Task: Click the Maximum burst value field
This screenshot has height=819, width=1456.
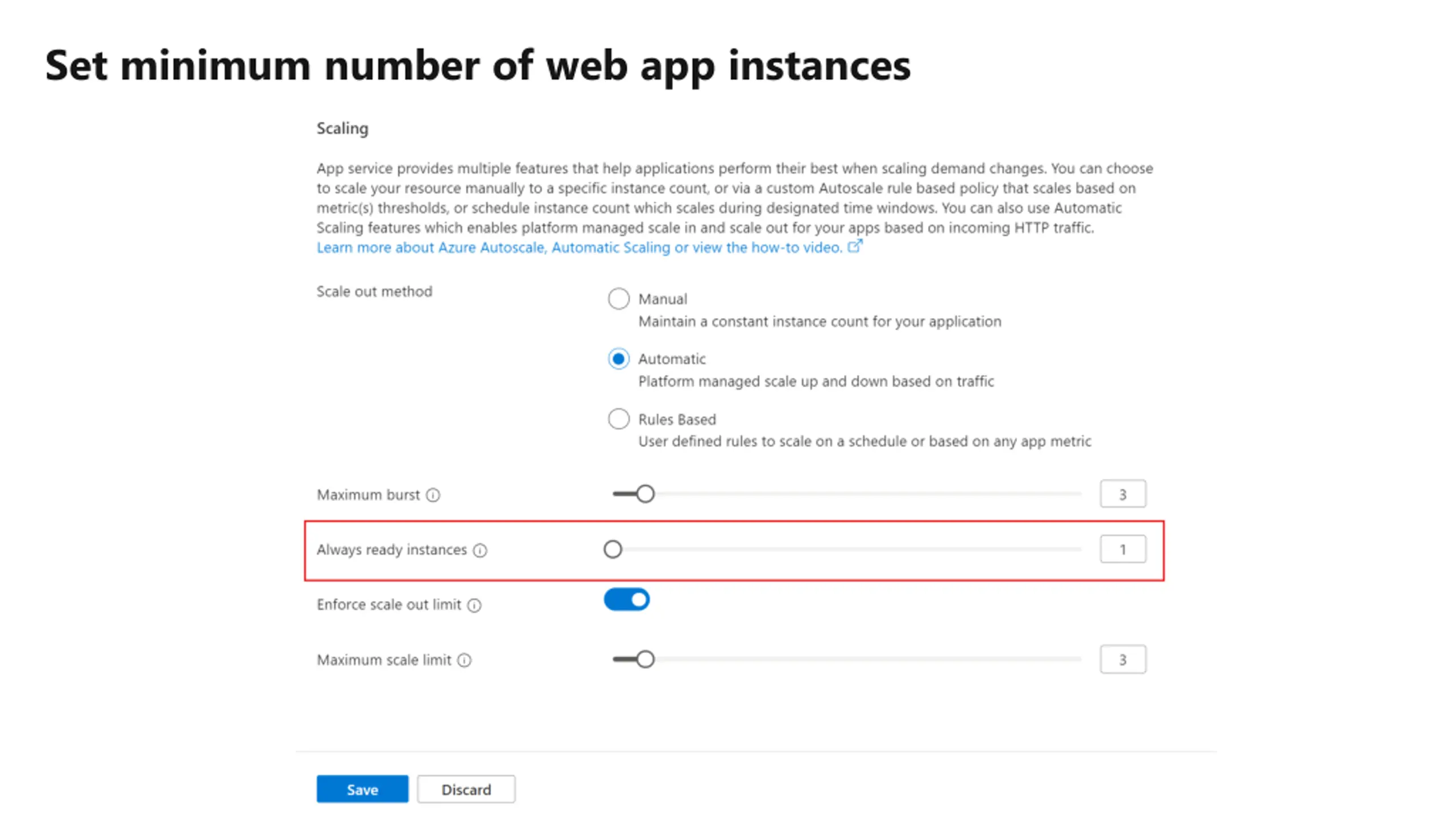Action: tap(1123, 494)
